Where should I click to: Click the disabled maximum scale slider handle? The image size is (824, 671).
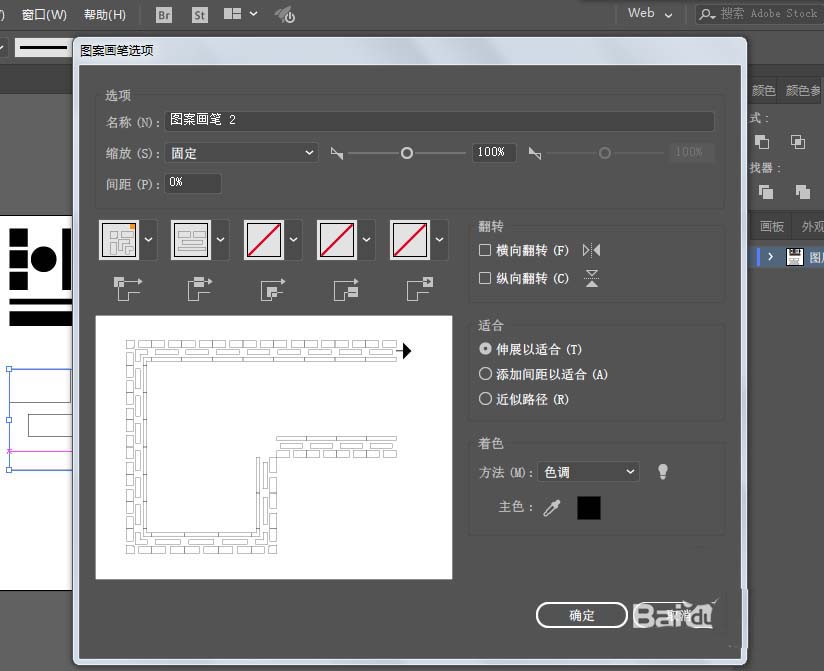(x=605, y=153)
